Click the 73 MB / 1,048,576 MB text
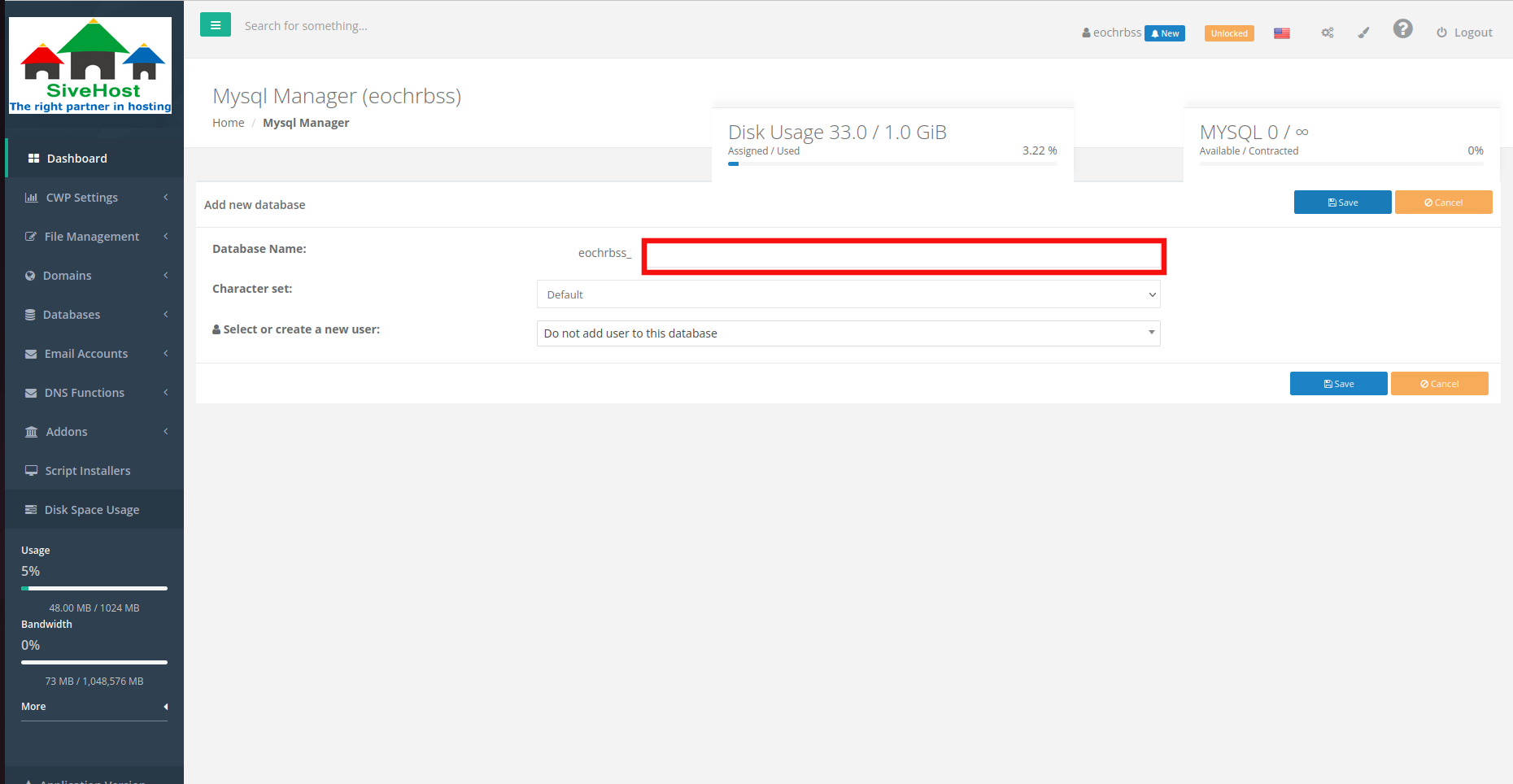This screenshot has width=1513, height=784. point(94,682)
